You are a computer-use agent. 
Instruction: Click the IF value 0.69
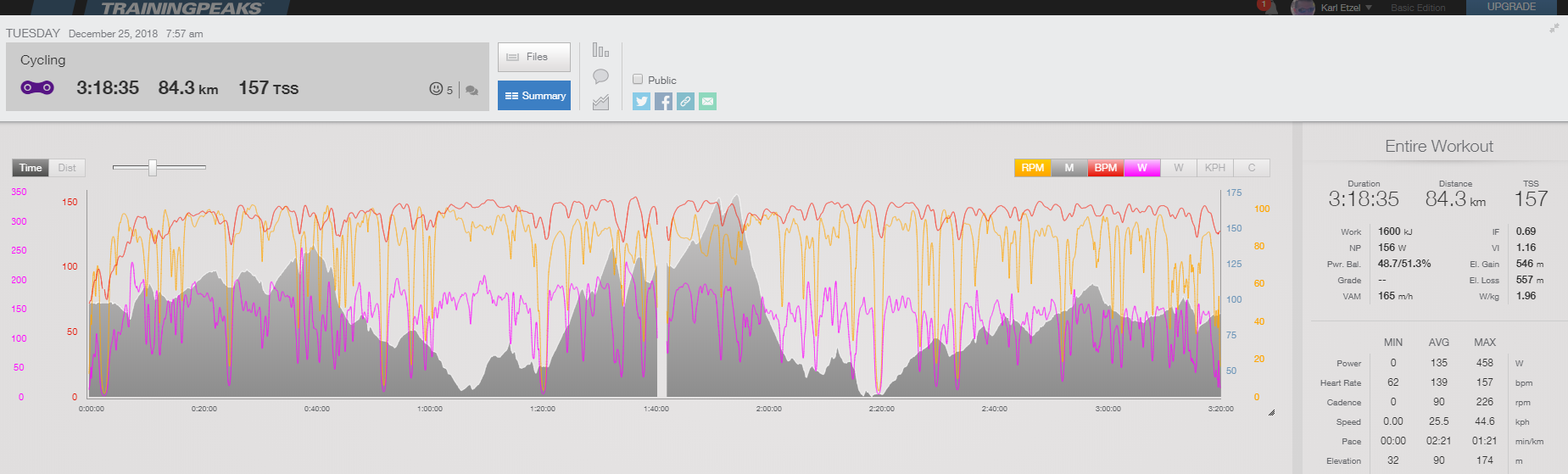[x=1526, y=231]
